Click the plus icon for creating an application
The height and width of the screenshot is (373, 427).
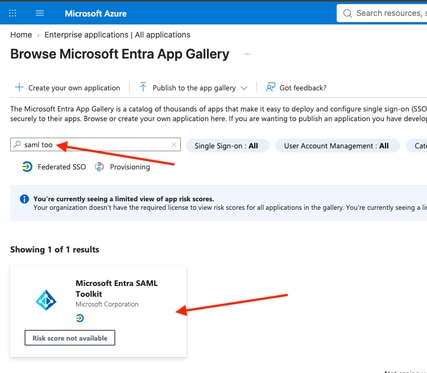click(x=19, y=87)
